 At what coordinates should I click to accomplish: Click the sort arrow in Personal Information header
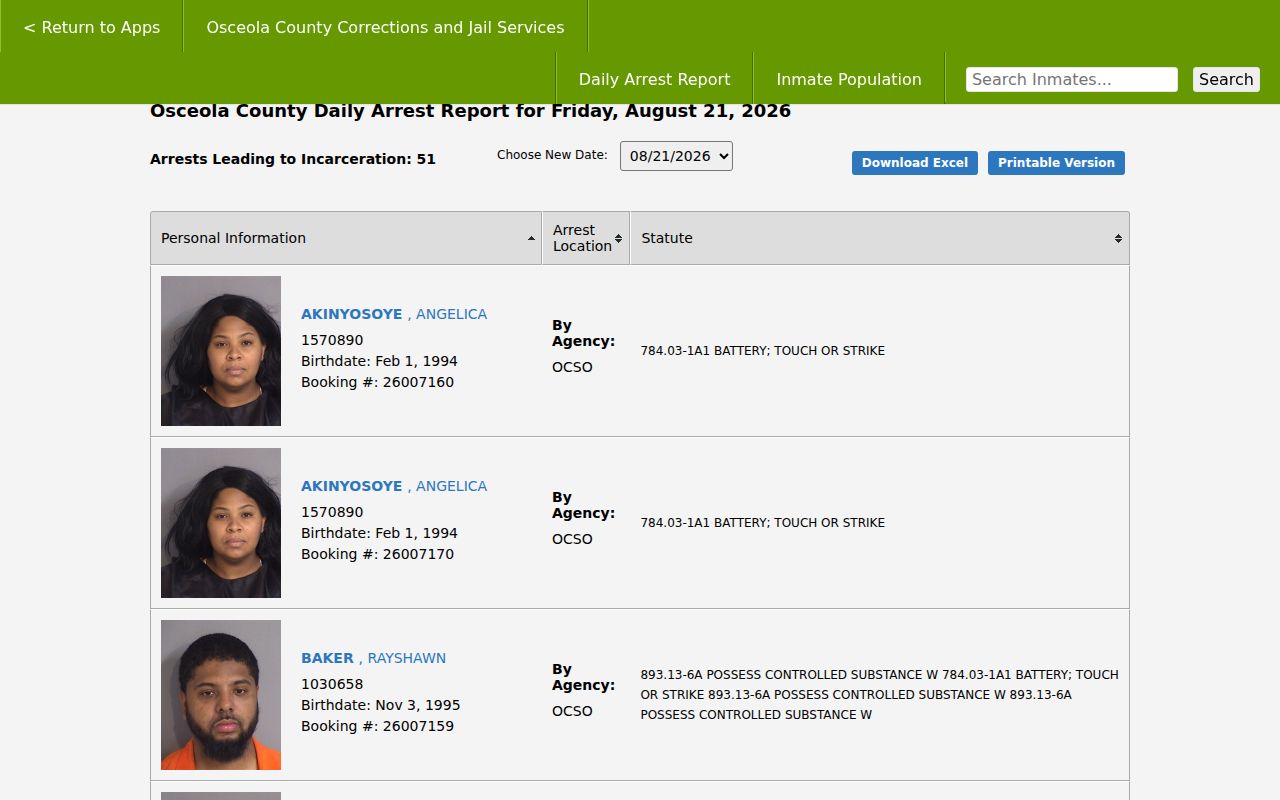coord(531,238)
